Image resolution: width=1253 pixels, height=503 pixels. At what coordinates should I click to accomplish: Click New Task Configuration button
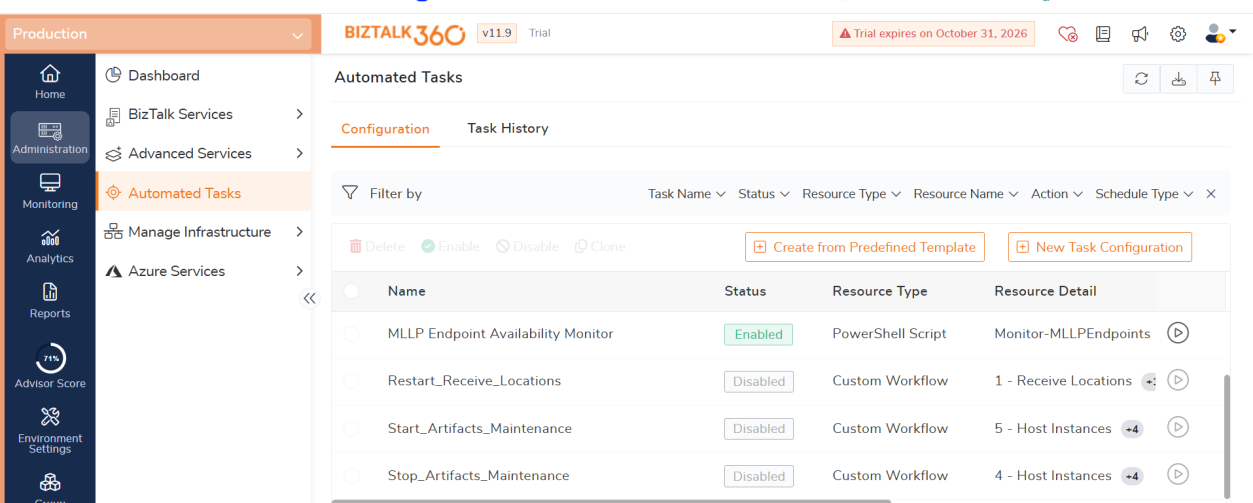coord(1100,247)
